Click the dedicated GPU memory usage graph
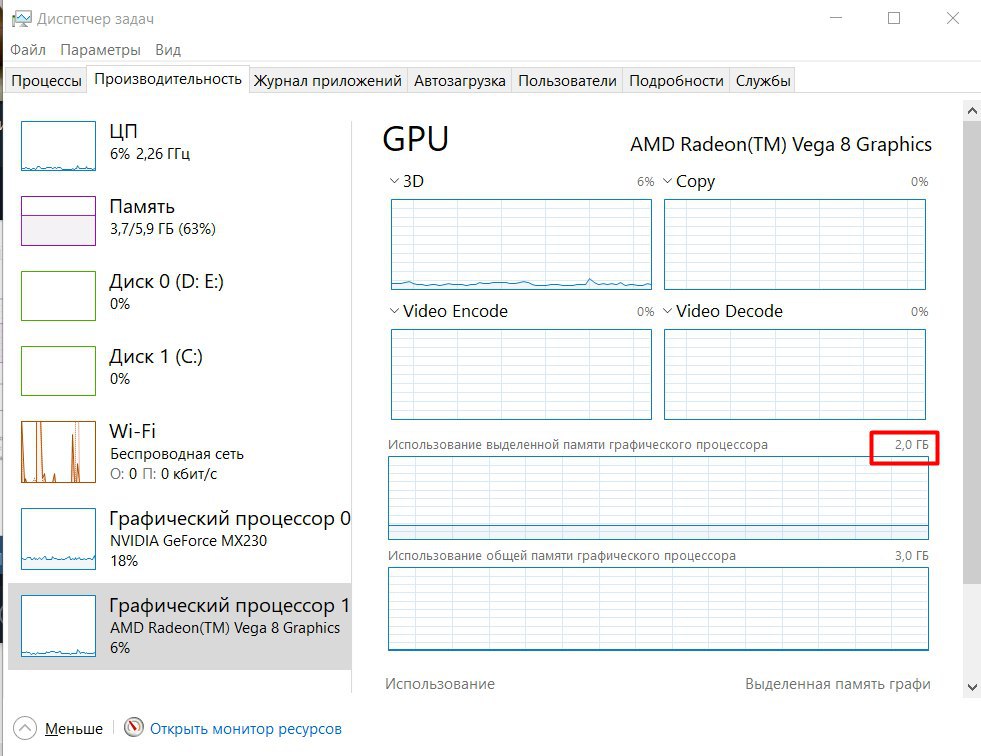981x756 pixels. pyautogui.click(x=658, y=498)
